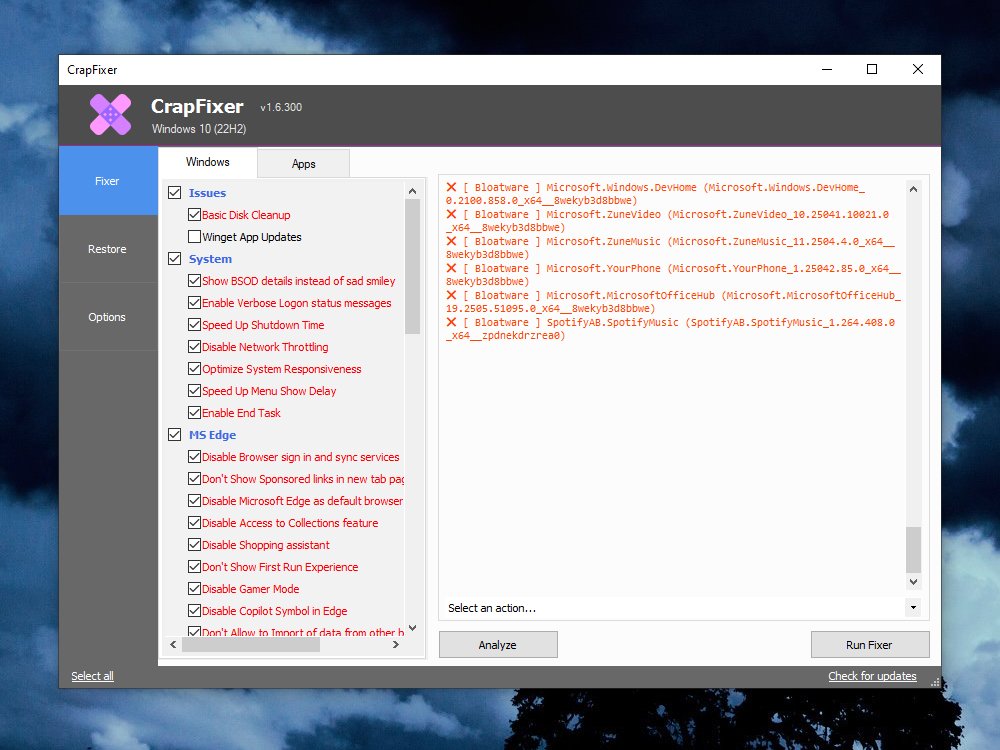Click the Run Fixer button

click(x=870, y=645)
